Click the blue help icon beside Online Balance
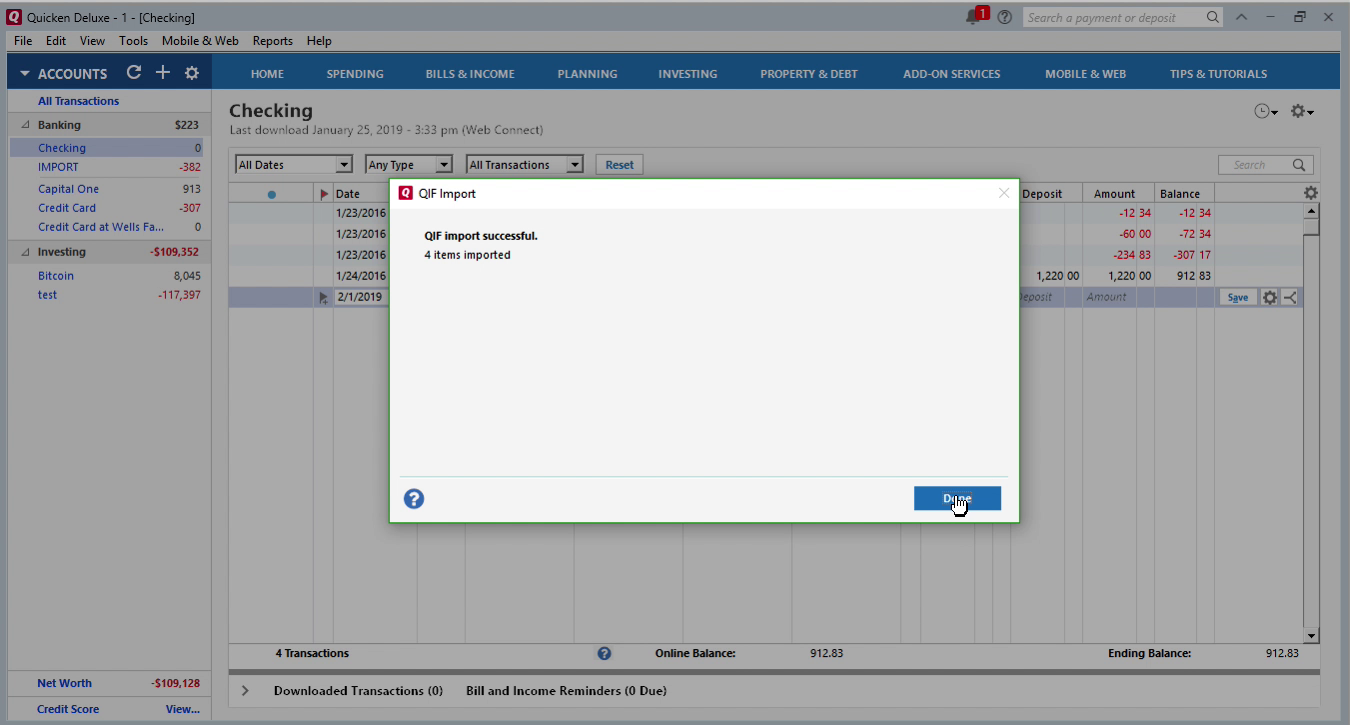Image resolution: width=1350 pixels, height=725 pixels. tap(604, 653)
